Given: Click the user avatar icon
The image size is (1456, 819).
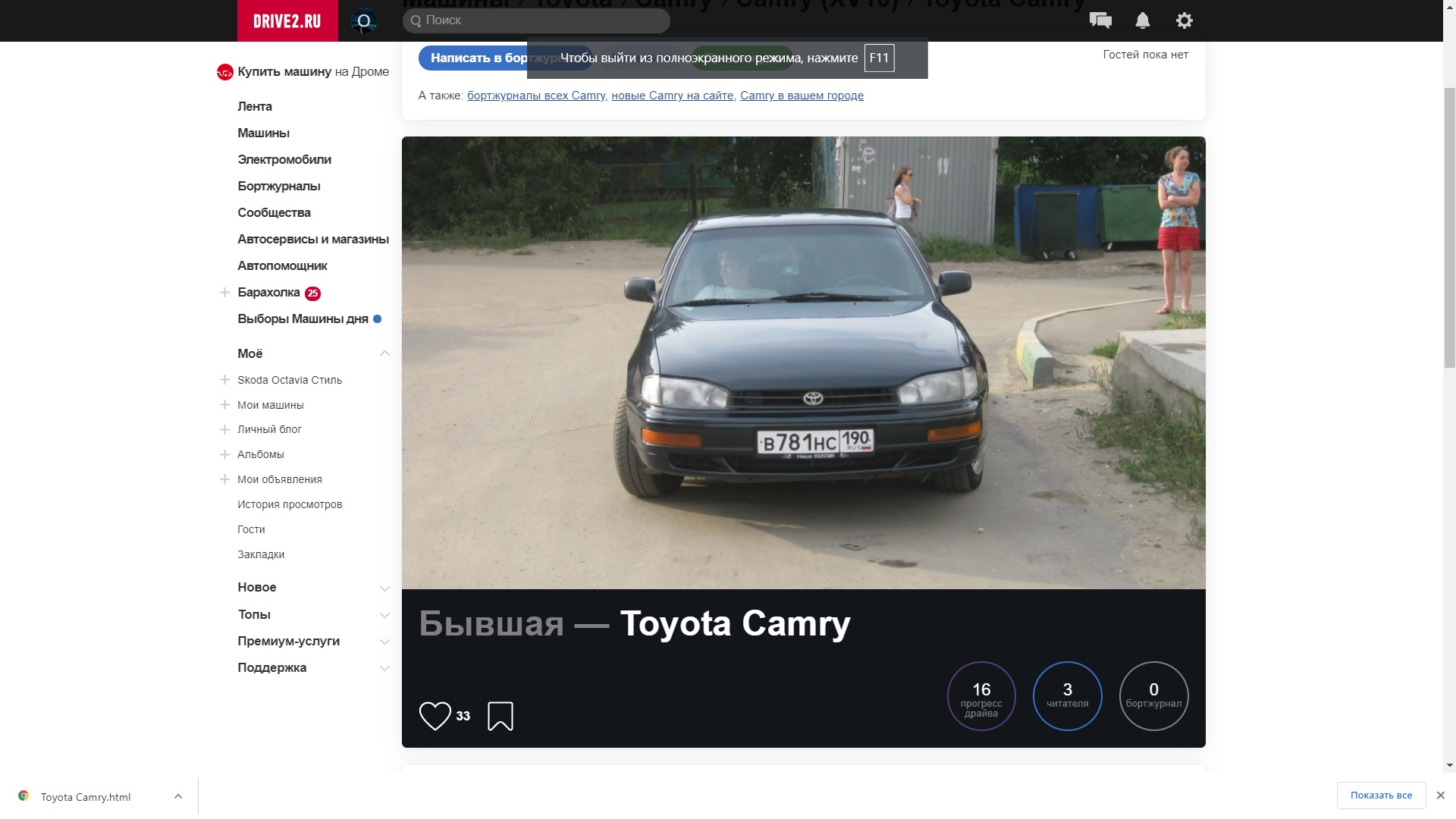Looking at the screenshot, I should 364,20.
